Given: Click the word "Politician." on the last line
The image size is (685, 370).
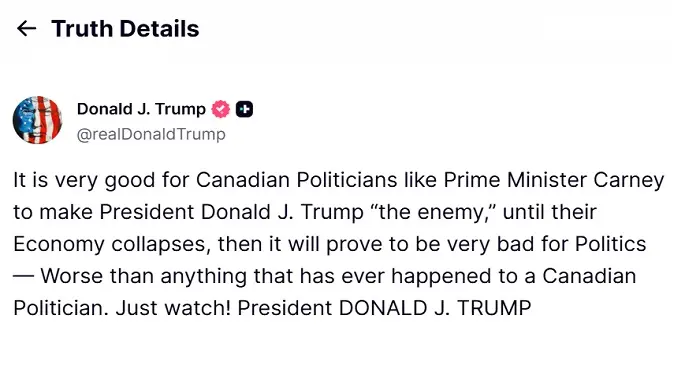Looking at the screenshot, I should 61,308.
